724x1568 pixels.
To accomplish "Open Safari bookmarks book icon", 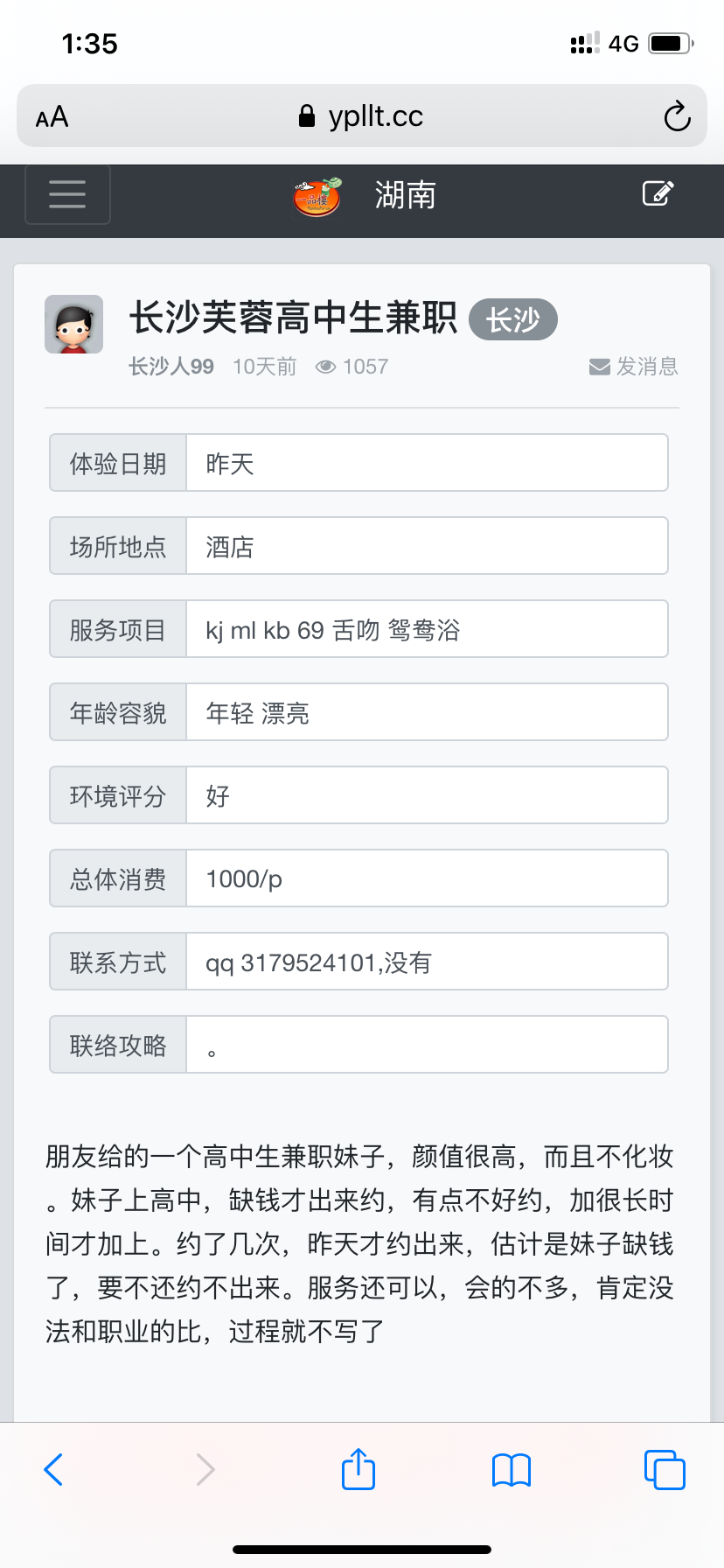I will 511,1469.
